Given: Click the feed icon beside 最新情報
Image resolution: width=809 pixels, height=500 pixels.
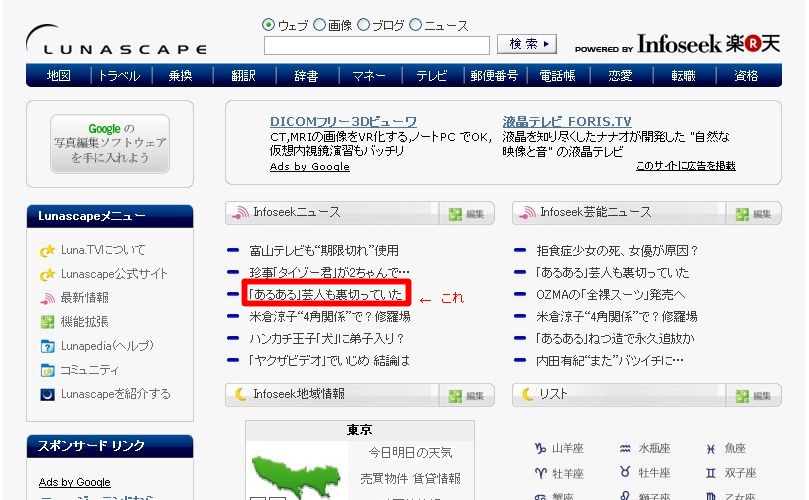Looking at the screenshot, I should (47, 298).
